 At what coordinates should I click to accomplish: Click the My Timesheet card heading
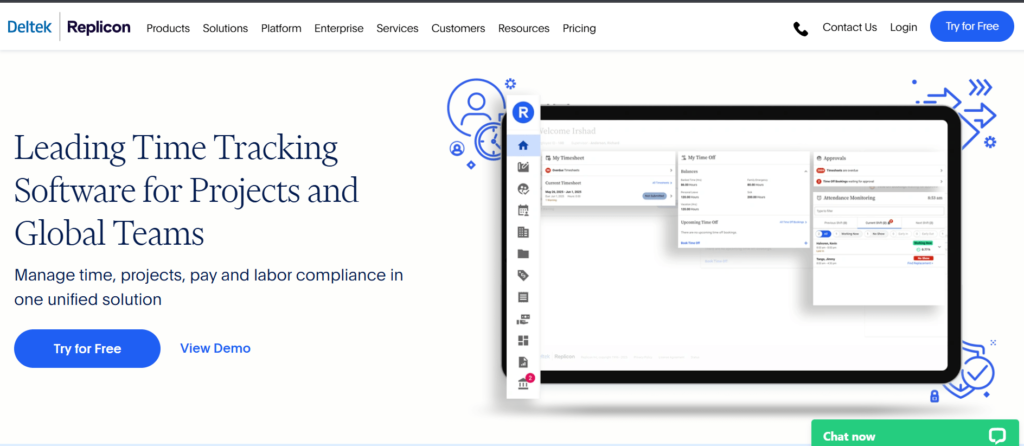coord(568,158)
